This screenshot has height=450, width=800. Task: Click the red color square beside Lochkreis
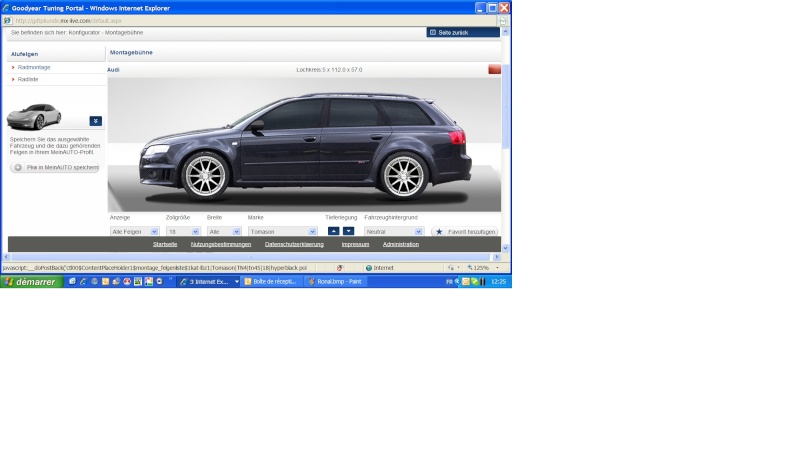click(494, 69)
